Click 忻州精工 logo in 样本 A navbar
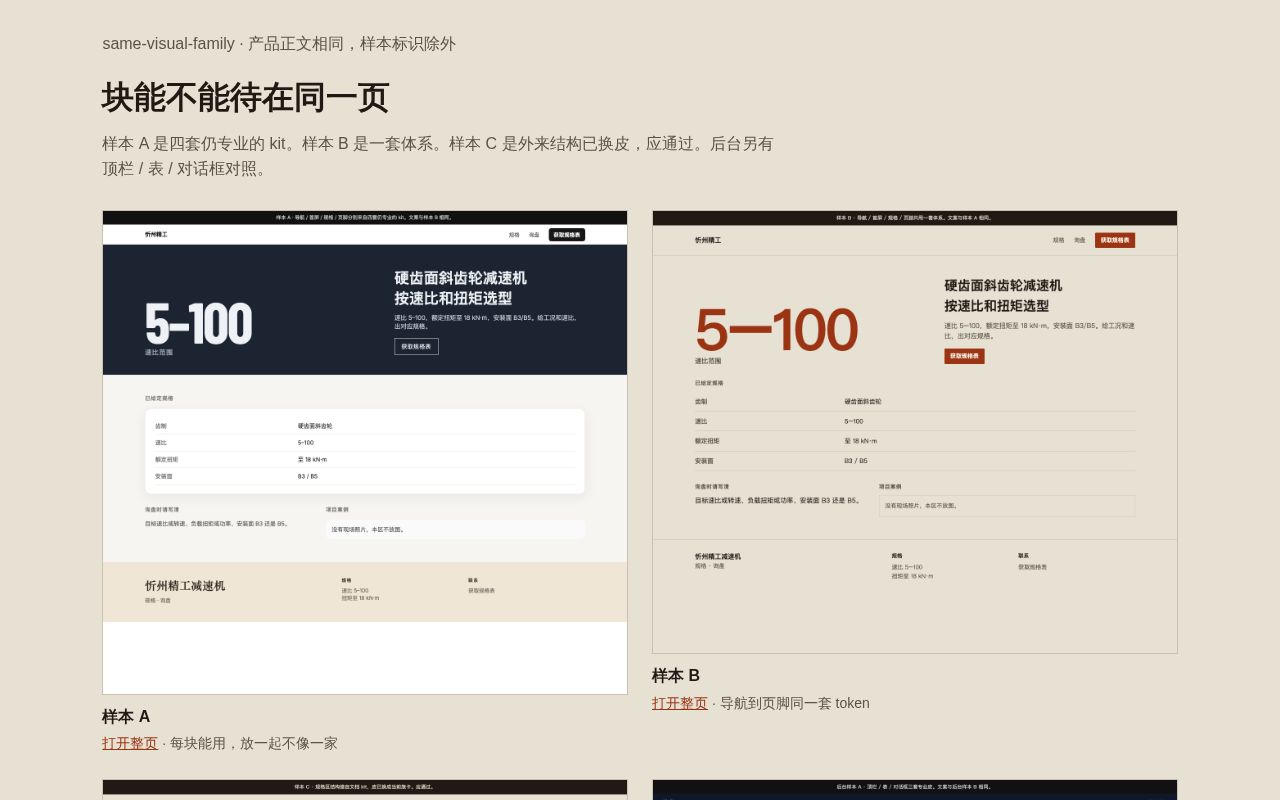Image resolution: width=1280 pixels, height=800 pixels. [x=156, y=235]
